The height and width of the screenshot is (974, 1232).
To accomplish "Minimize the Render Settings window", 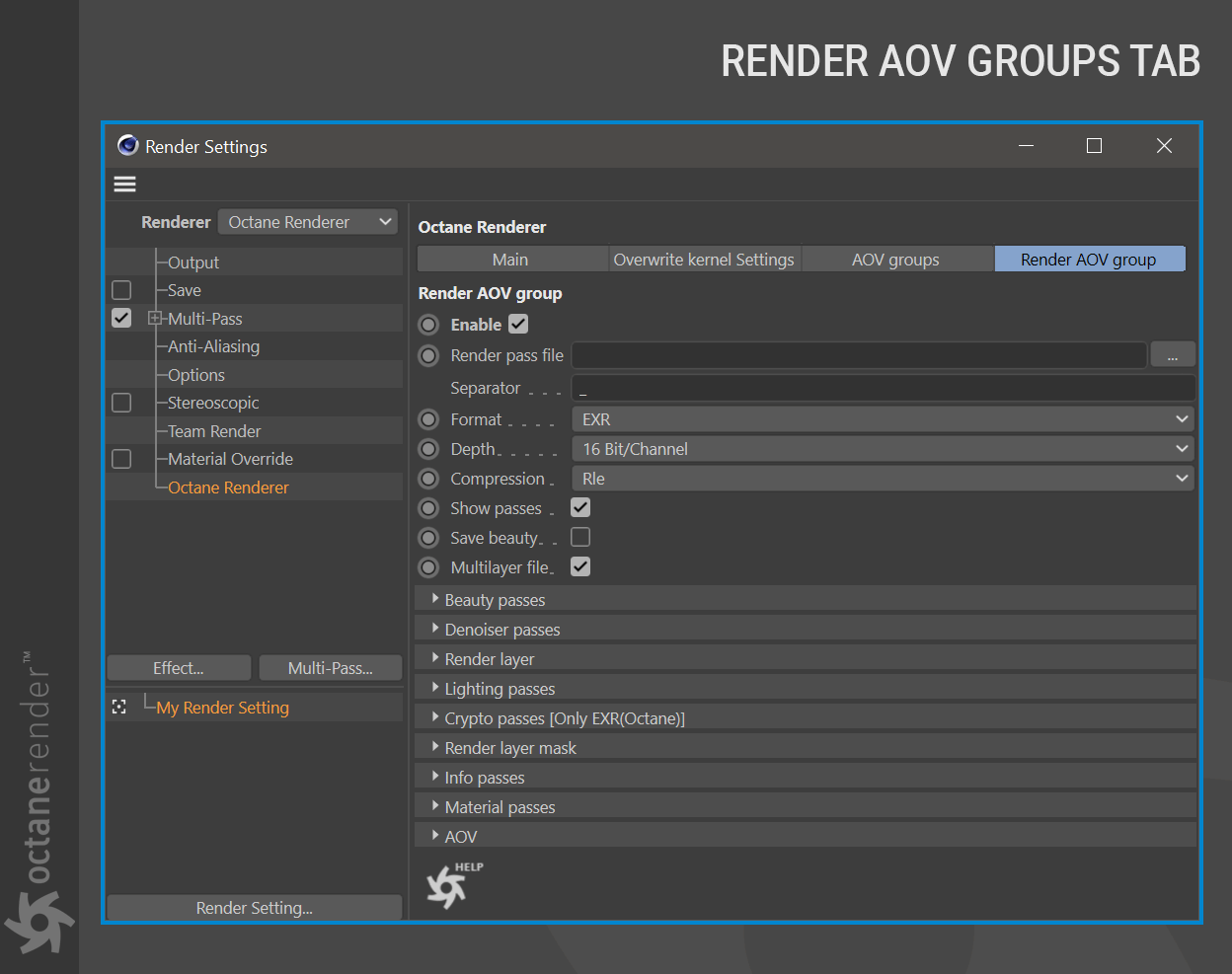I will (1026, 146).
